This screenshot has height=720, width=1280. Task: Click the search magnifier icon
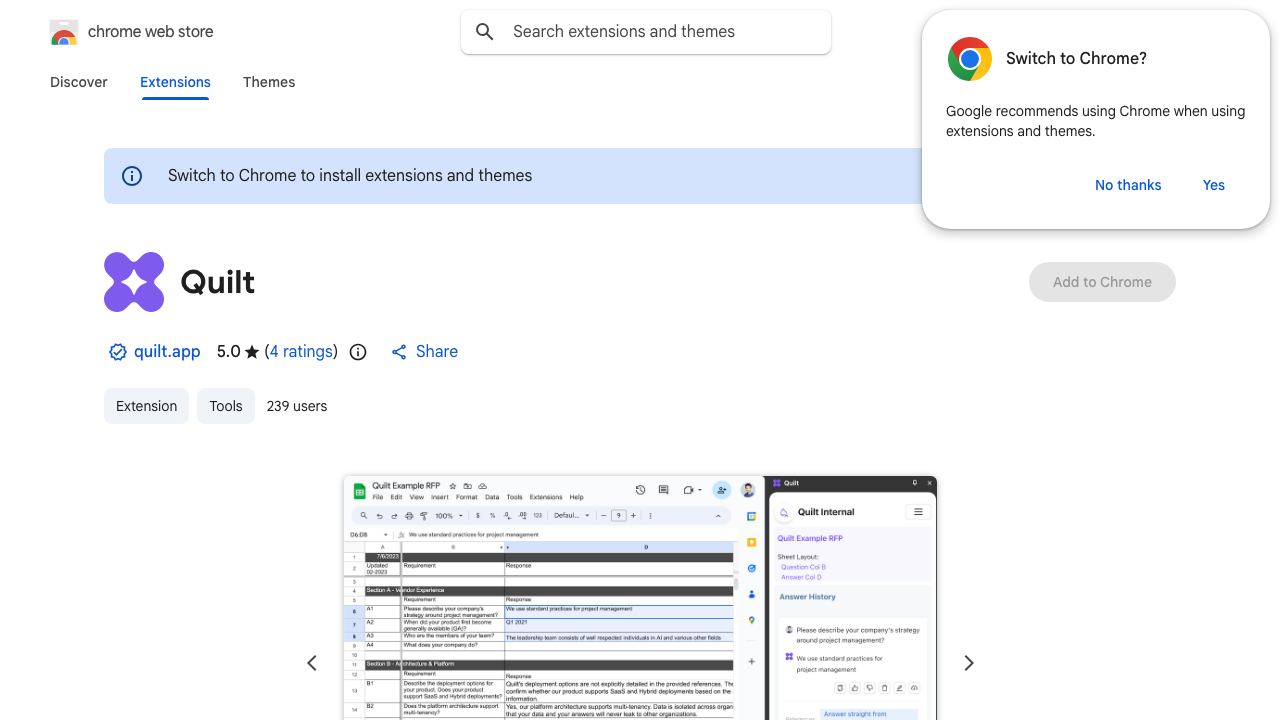485,32
